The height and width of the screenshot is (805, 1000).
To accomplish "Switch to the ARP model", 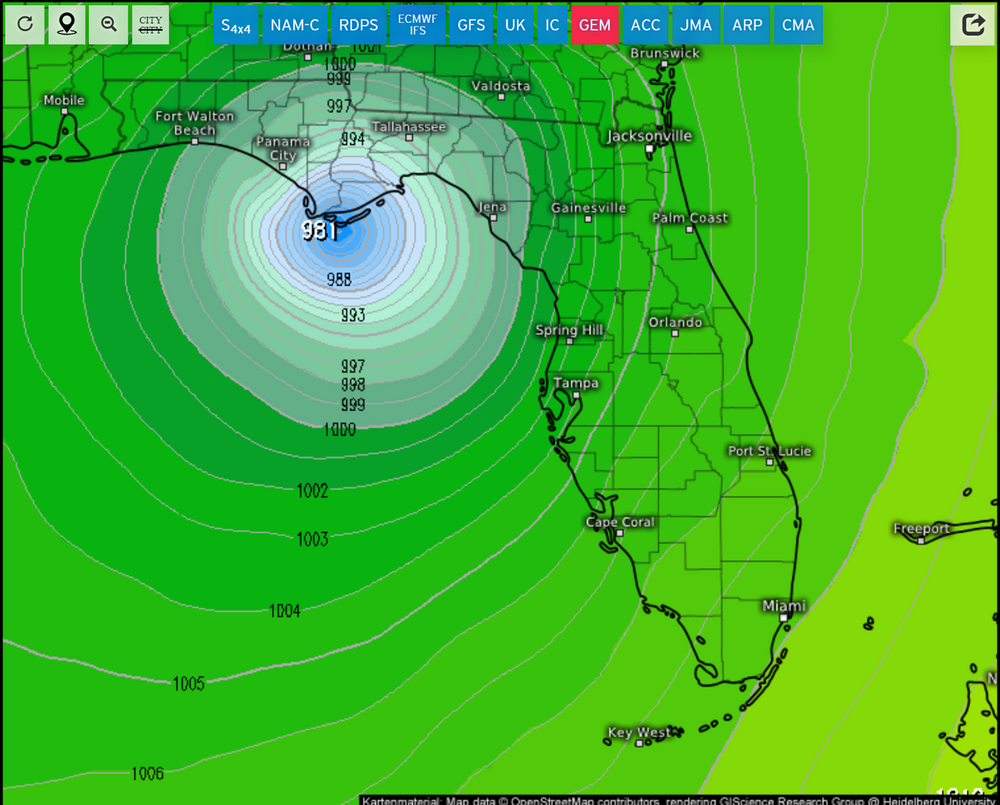I will tap(747, 26).
